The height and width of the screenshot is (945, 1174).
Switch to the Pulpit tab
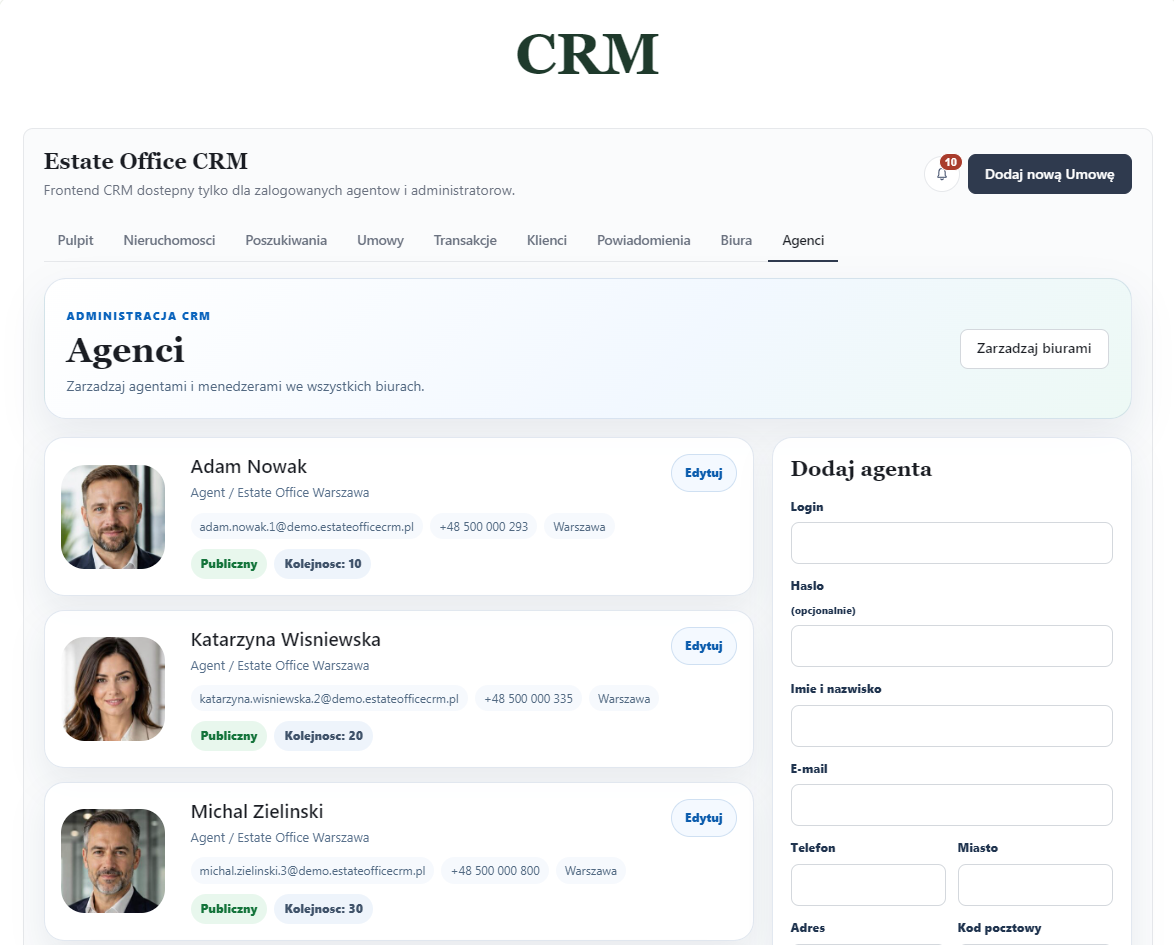pos(76,240)
